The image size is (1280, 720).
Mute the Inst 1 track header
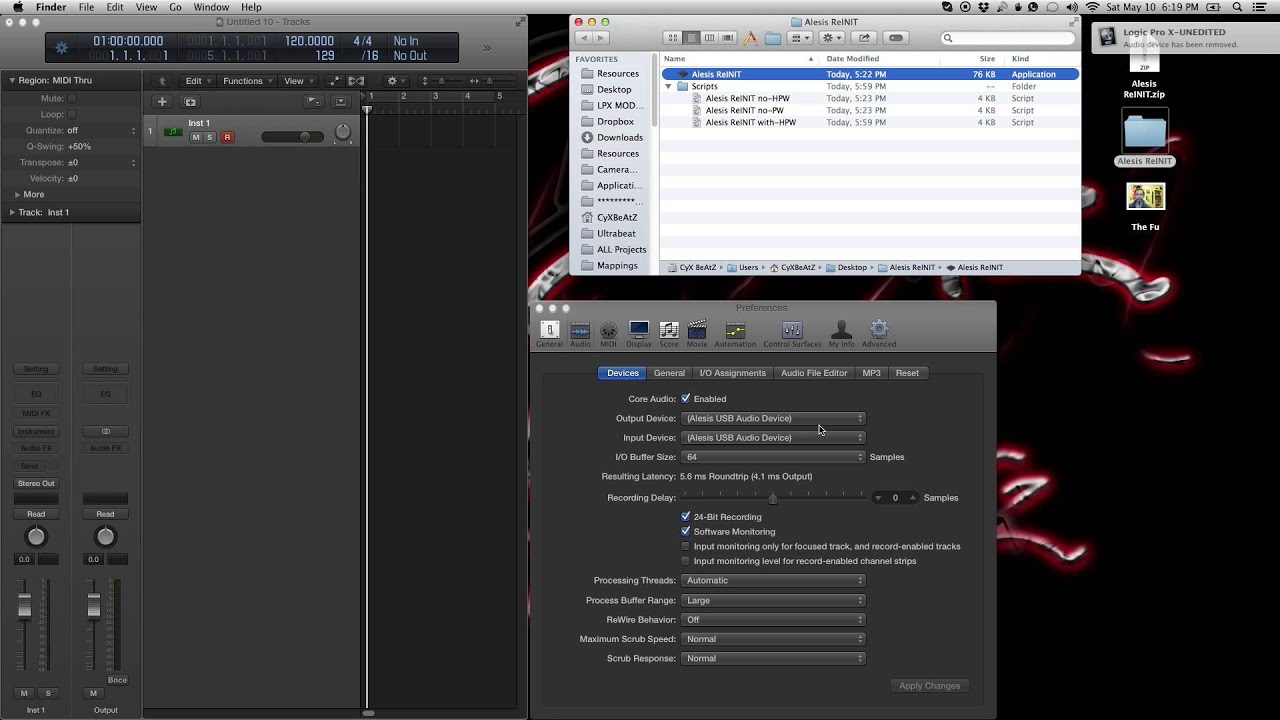pos(196,137)
